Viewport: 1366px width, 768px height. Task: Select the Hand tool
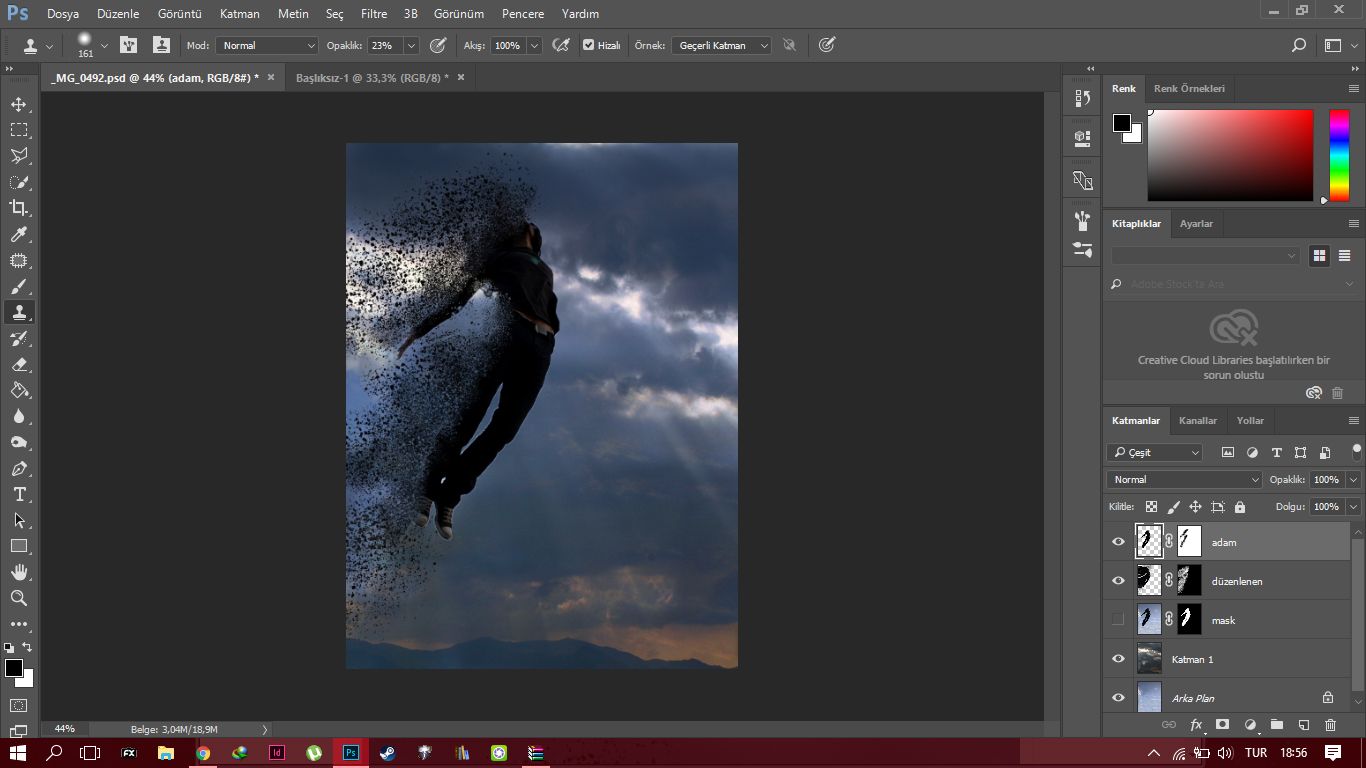(19, 572)
